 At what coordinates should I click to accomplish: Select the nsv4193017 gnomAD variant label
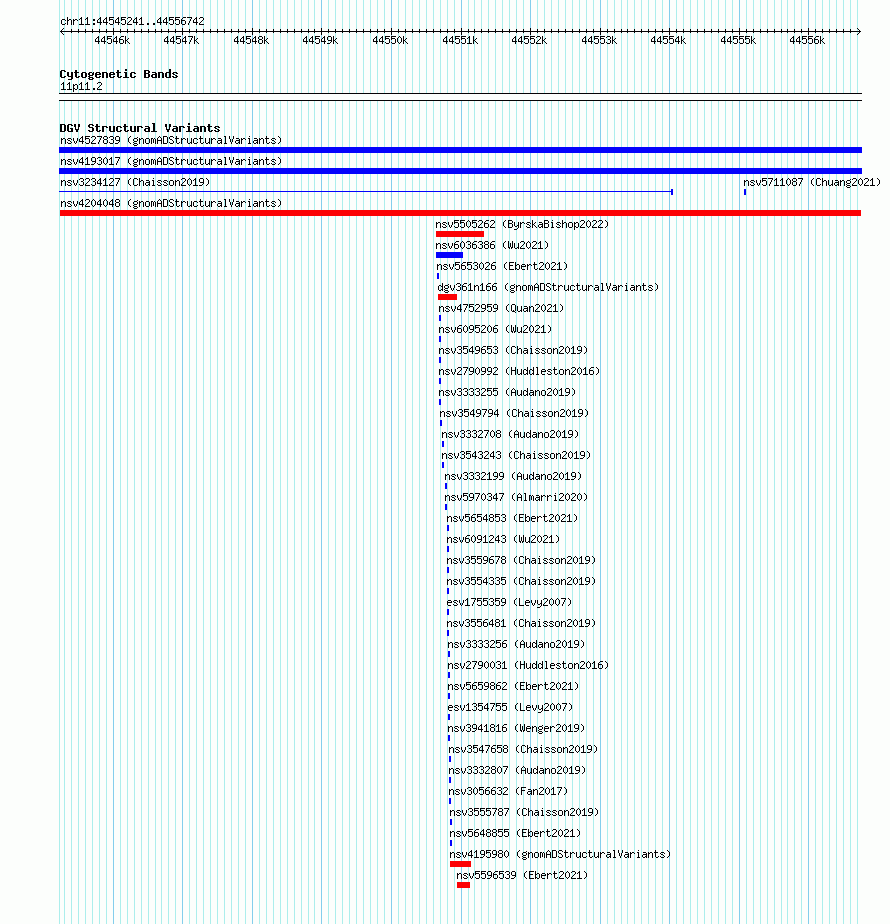click(171, 161)
